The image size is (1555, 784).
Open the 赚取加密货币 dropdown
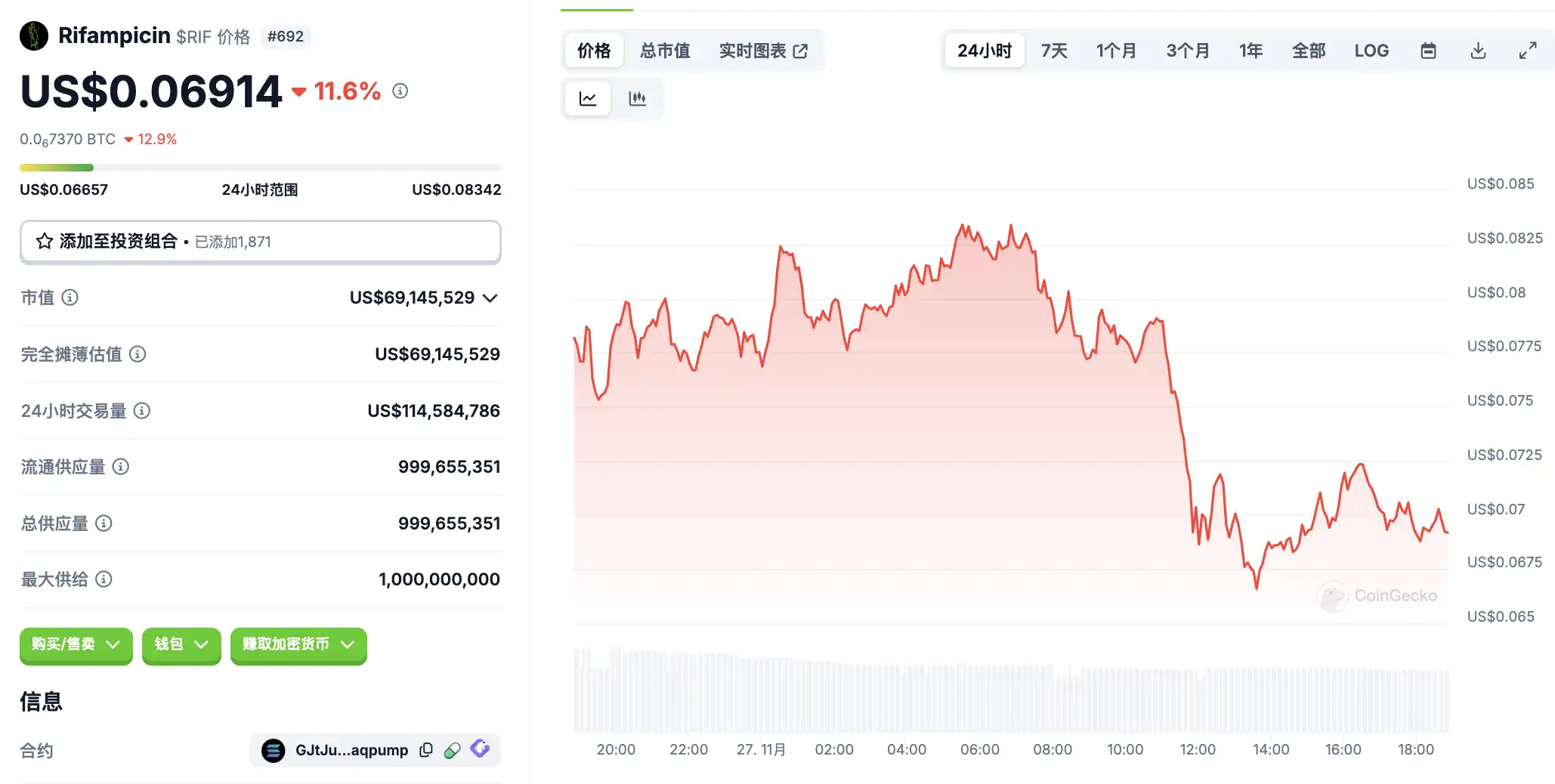pos(298,644)
